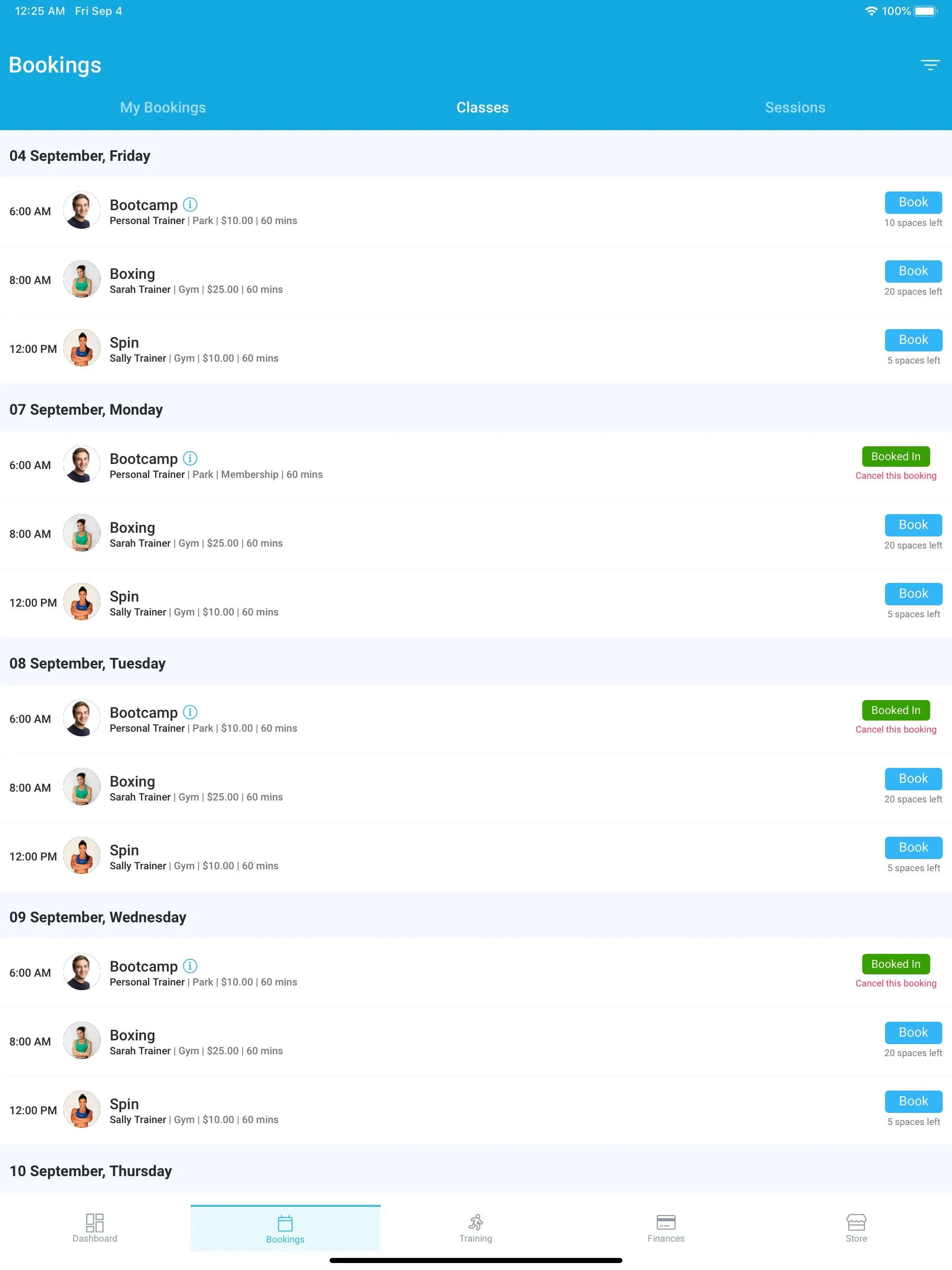Open the filter icon in Bookings header
The width and height of the screenshot is (952, 1270).
930,65
